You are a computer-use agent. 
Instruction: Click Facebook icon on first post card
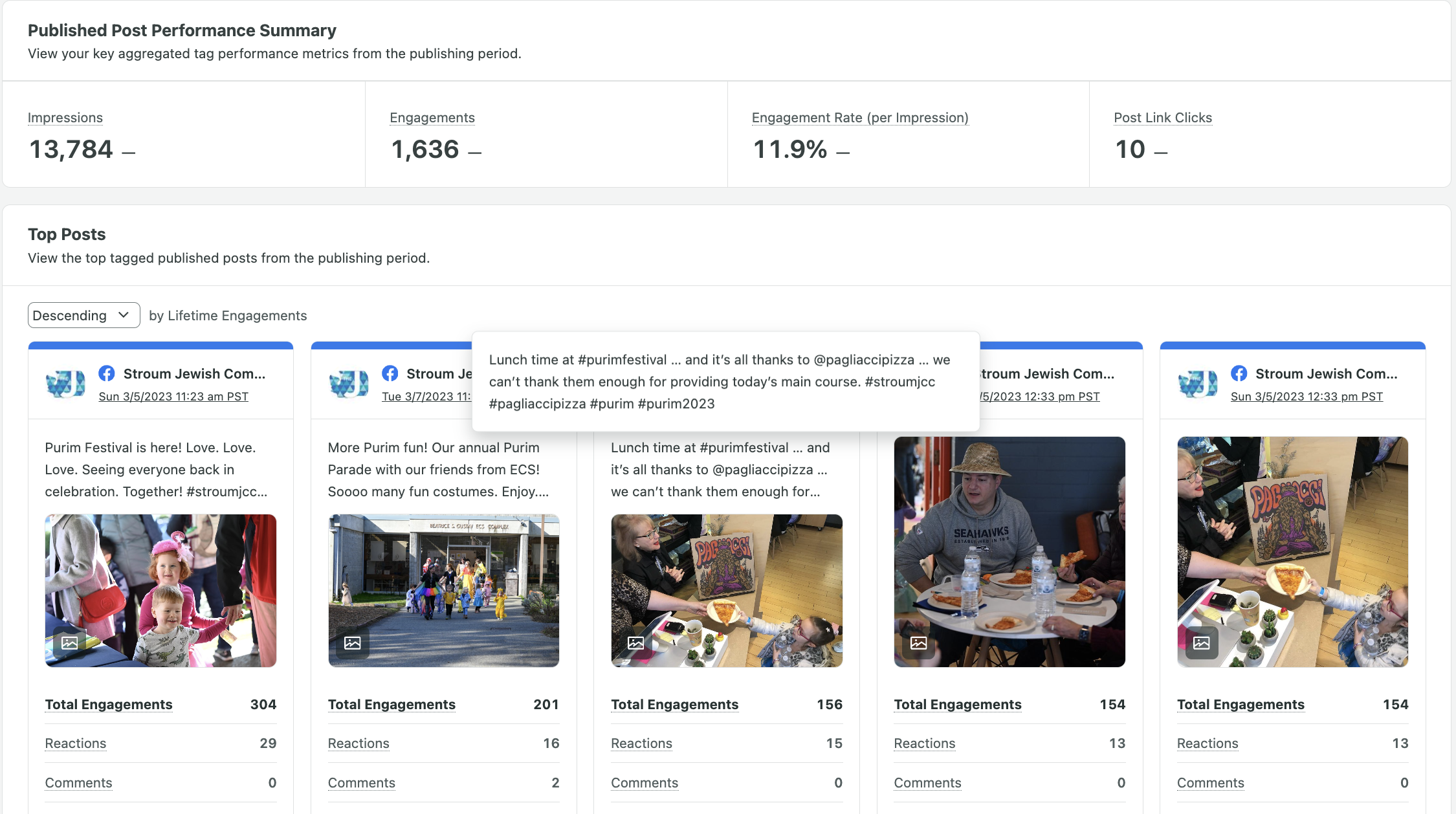pyautogui.click(x=107, y=373)
